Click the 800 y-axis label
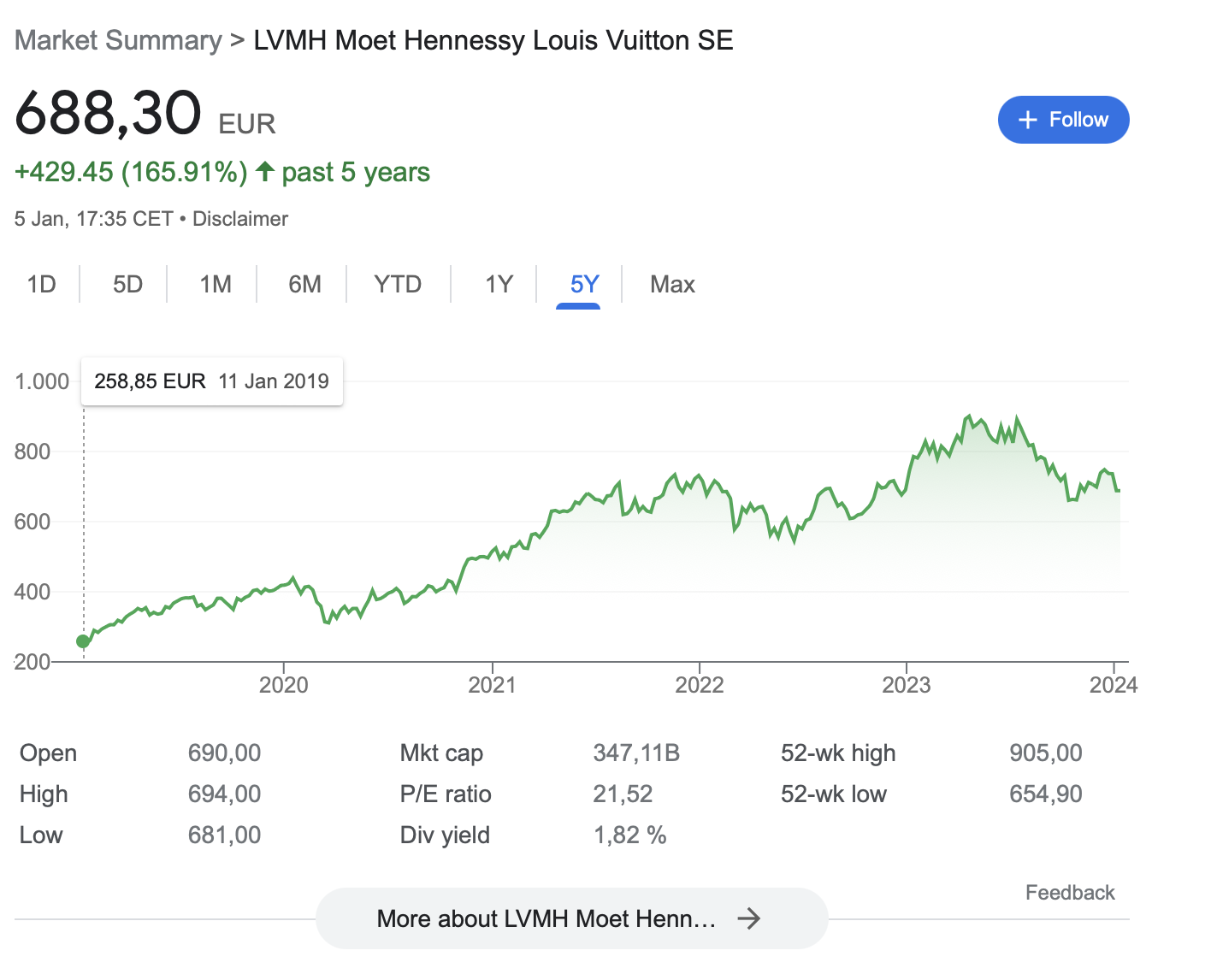The image size is (1211, 980). coord(32,452)
